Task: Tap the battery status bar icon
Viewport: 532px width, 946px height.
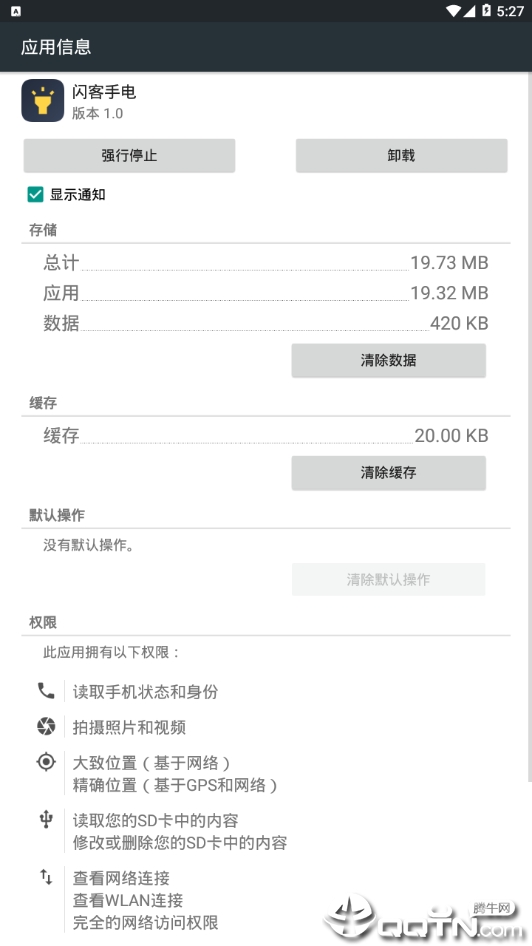Action: (x=487, y=11)
